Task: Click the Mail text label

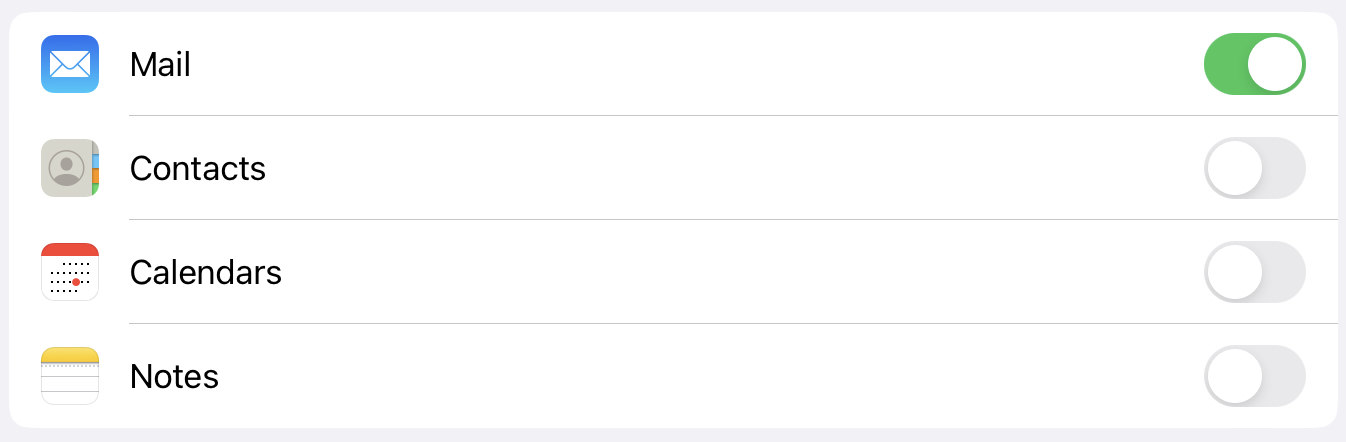Action: click(160, 65)
